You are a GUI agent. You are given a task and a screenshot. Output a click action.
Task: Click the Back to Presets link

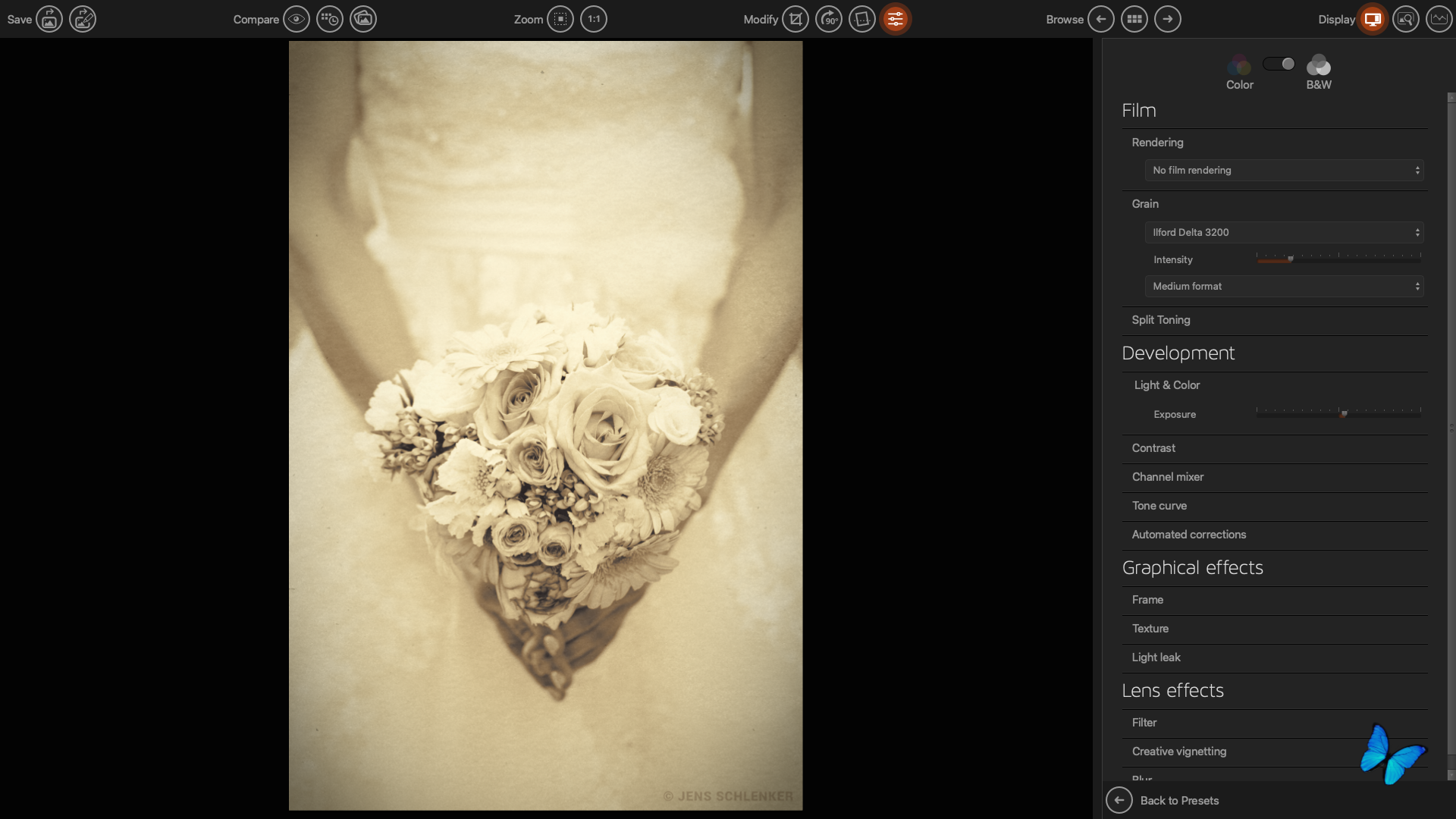tap(1180, 801)
